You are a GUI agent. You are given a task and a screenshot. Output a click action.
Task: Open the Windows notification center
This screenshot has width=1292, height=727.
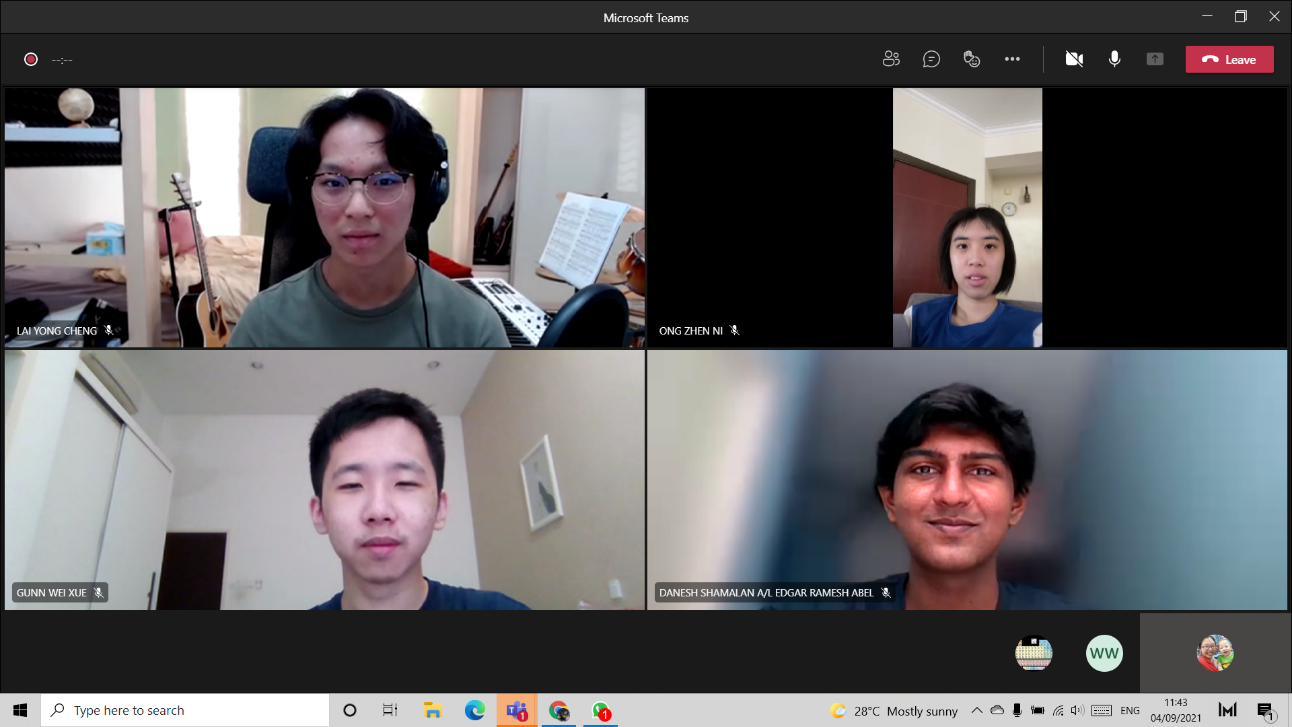click(x=1266, y=711)
